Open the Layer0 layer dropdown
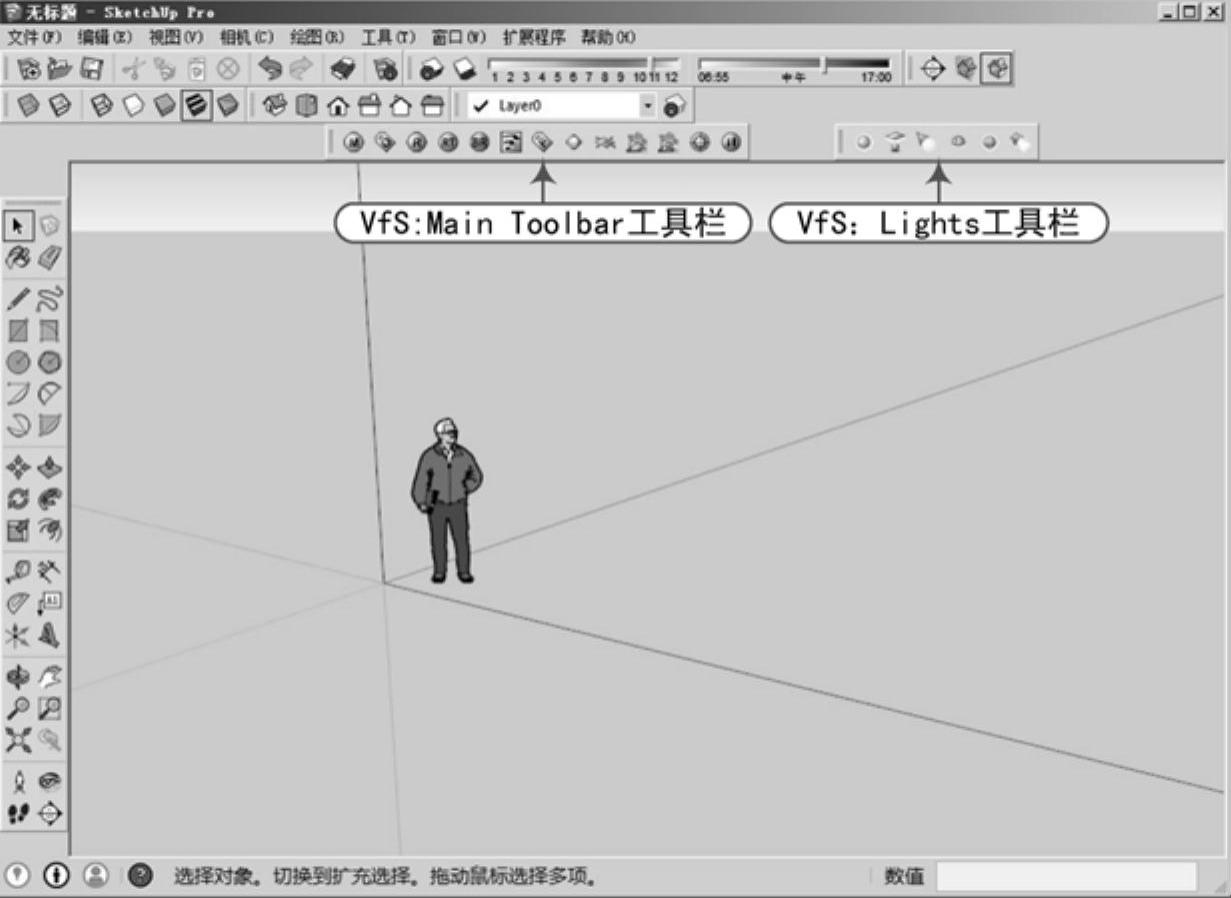This screenshot has height=898, width=1231. point(647,105)
